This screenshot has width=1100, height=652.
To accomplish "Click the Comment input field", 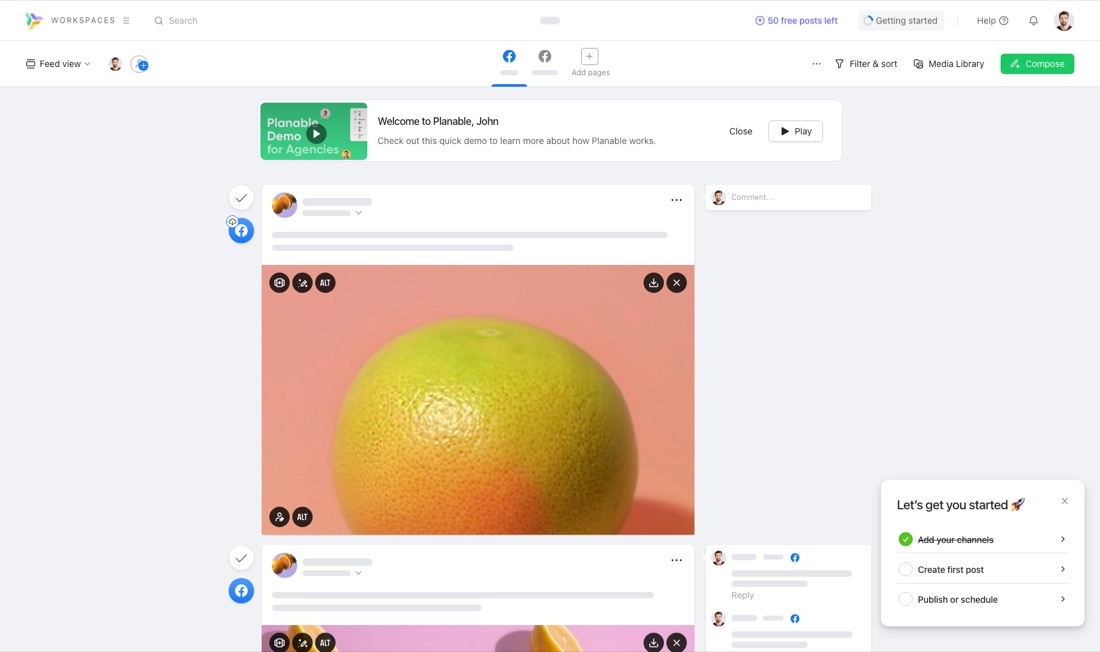I will pos(789,197).
